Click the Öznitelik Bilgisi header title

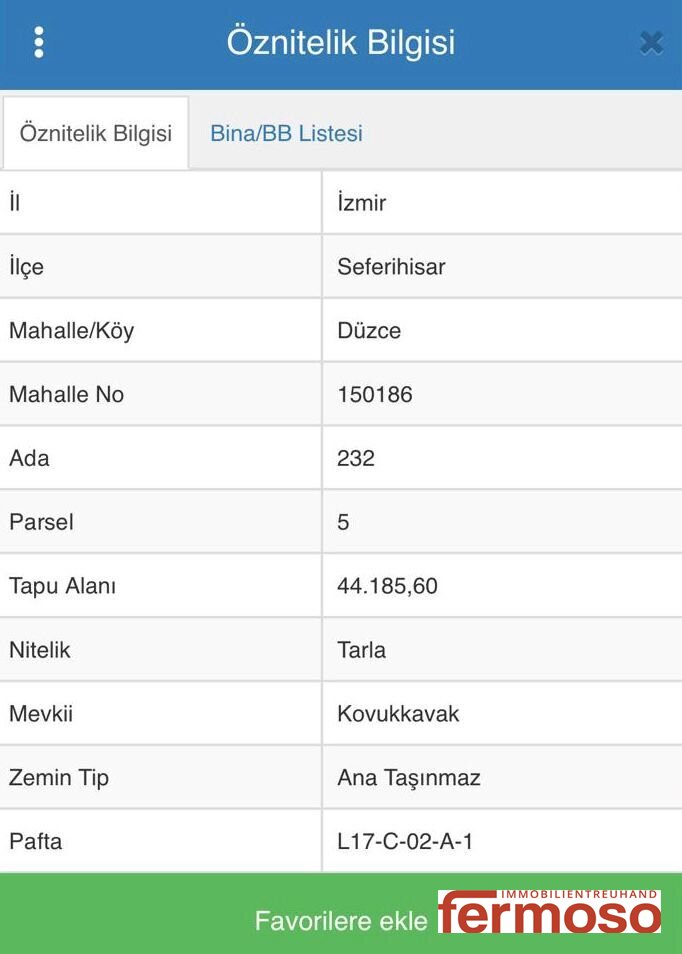point(341,42)
